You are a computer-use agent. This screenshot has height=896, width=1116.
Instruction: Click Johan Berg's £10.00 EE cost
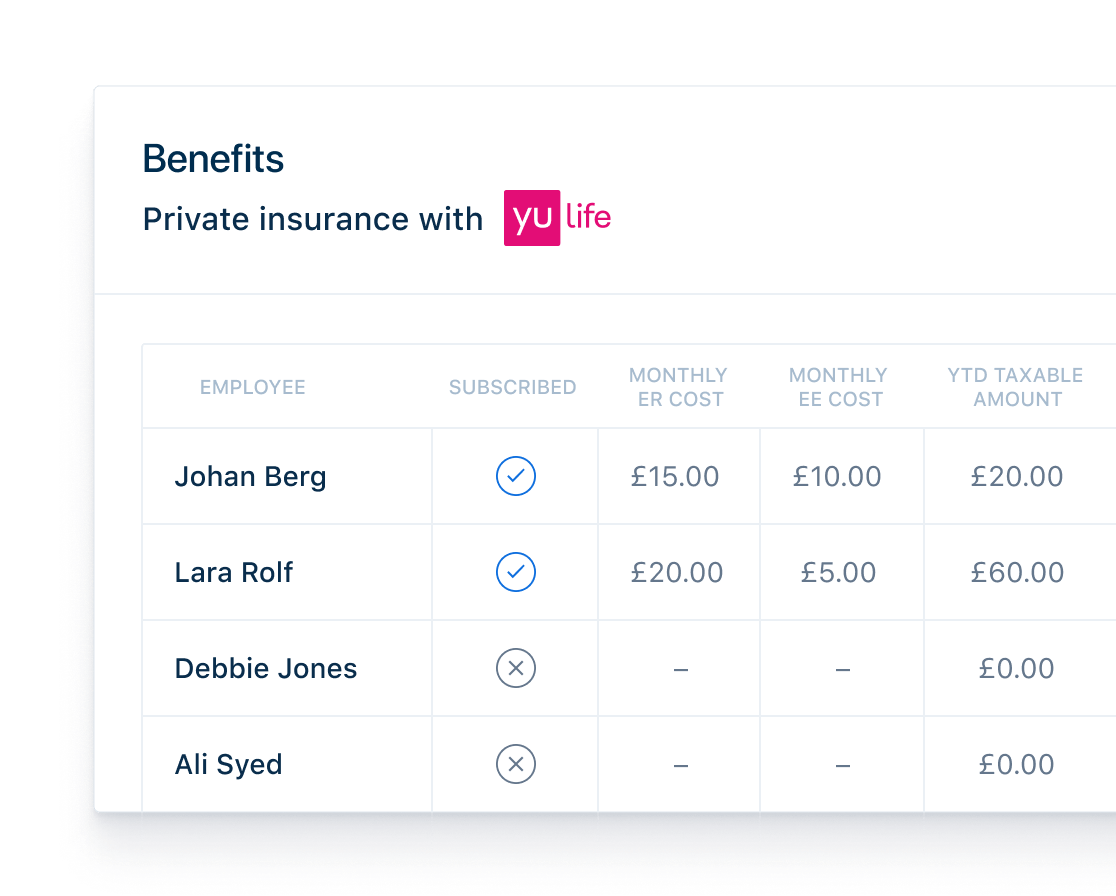[838, 476]
